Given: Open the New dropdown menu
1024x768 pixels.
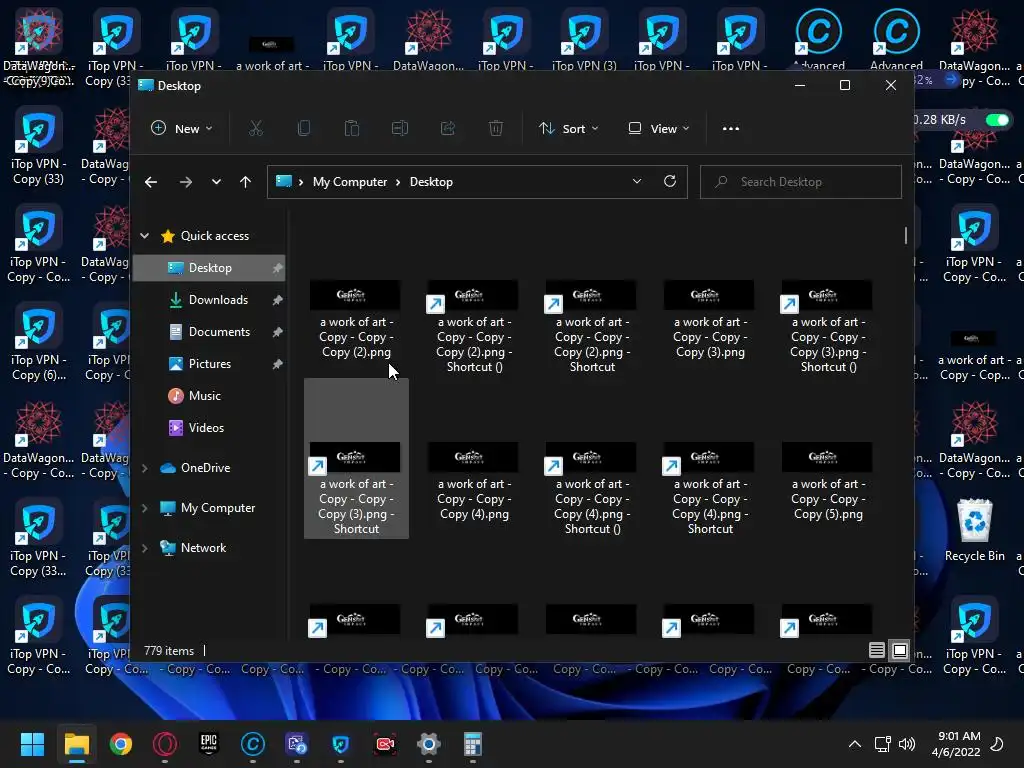Looking at the screenshot, I should coord(182,129).
